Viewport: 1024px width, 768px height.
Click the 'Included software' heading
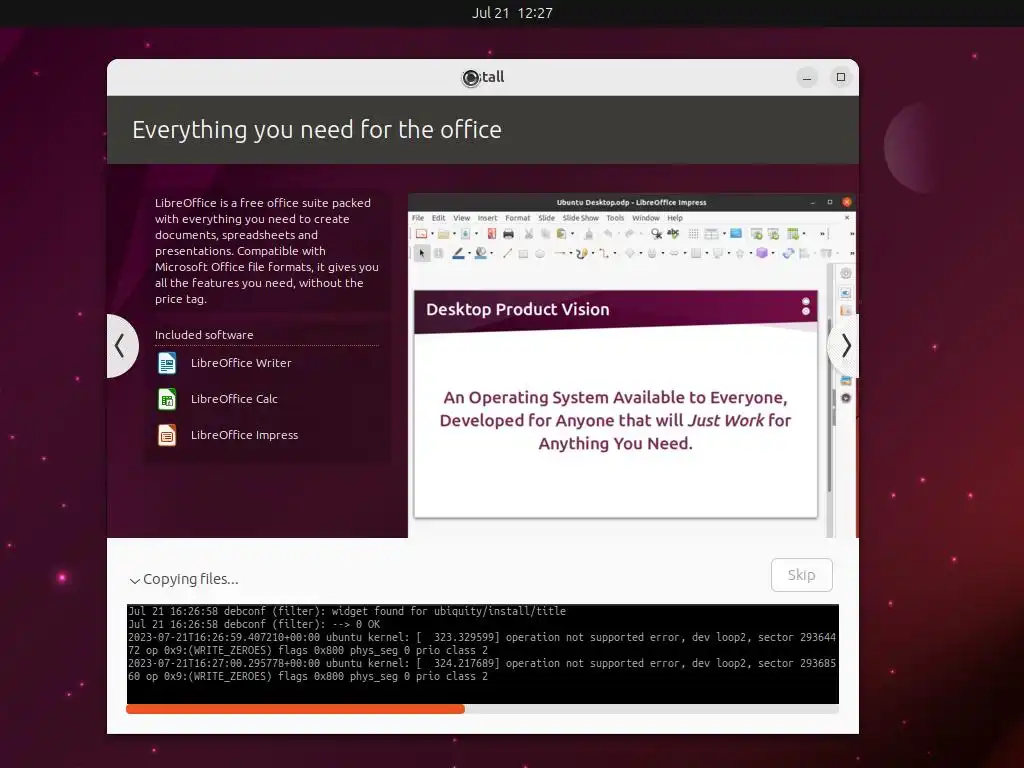(x=204, y=335)
